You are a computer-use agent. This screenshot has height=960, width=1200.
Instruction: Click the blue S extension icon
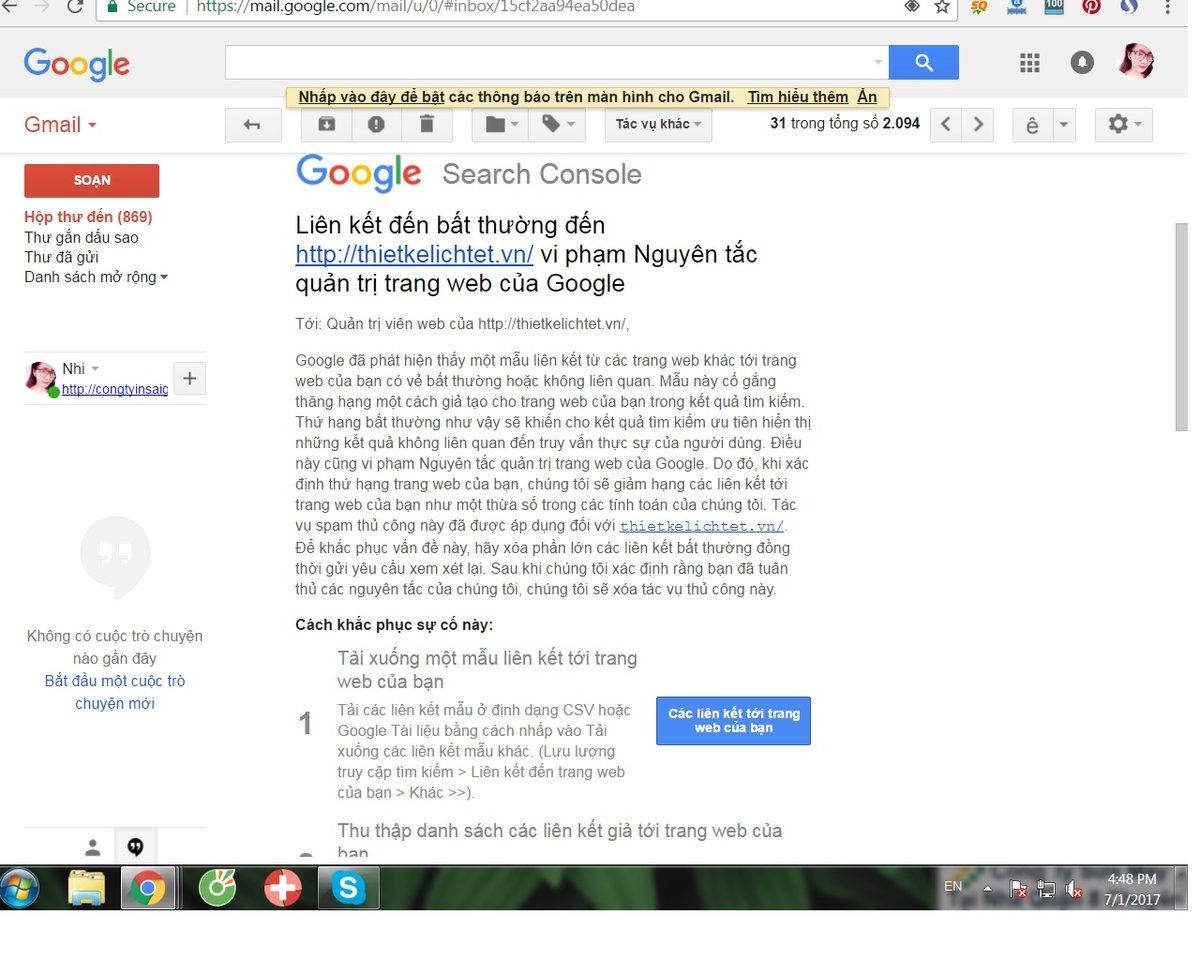[1129, 7]
